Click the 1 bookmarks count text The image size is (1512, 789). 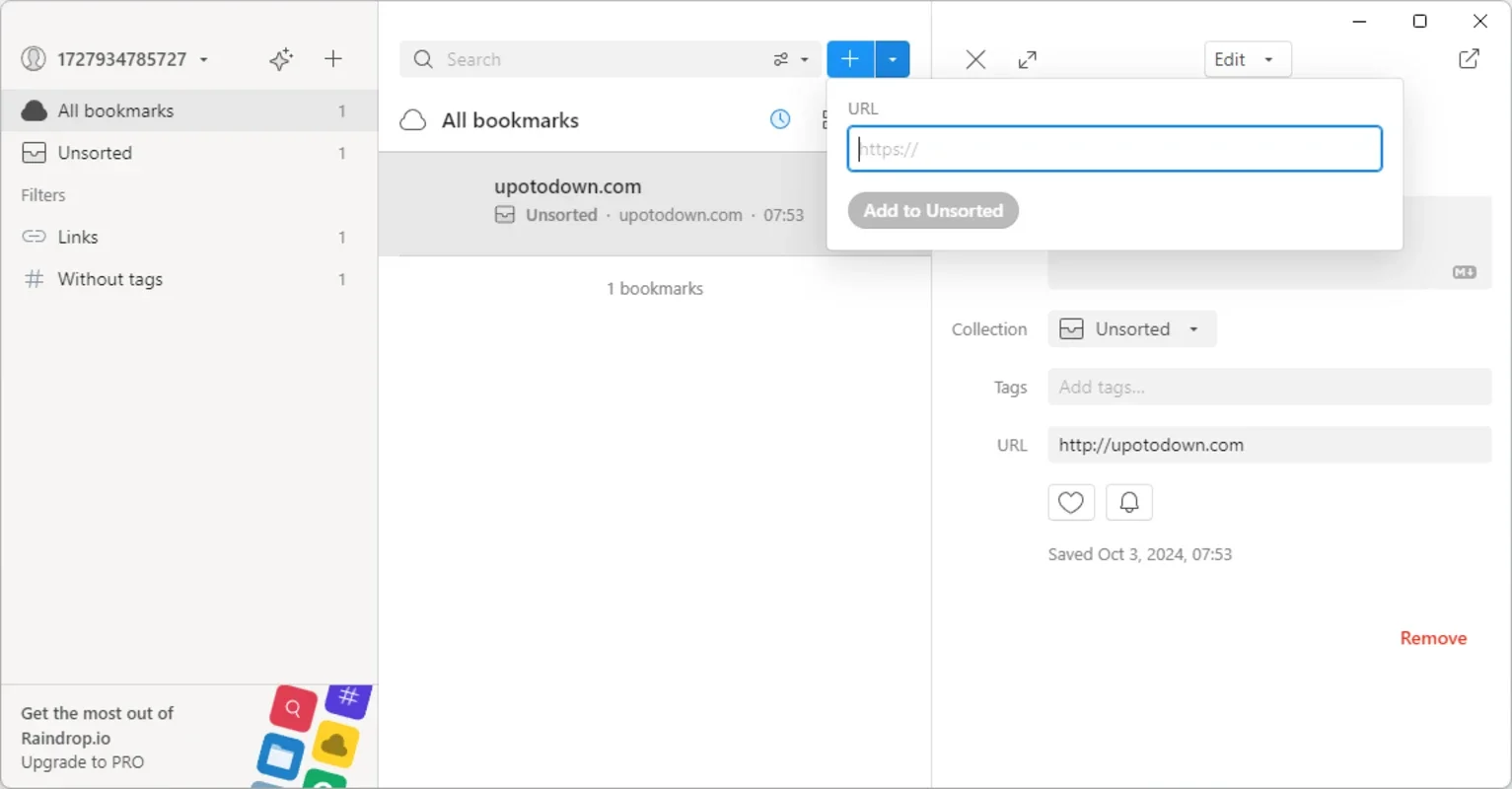(x=655, y=289)
